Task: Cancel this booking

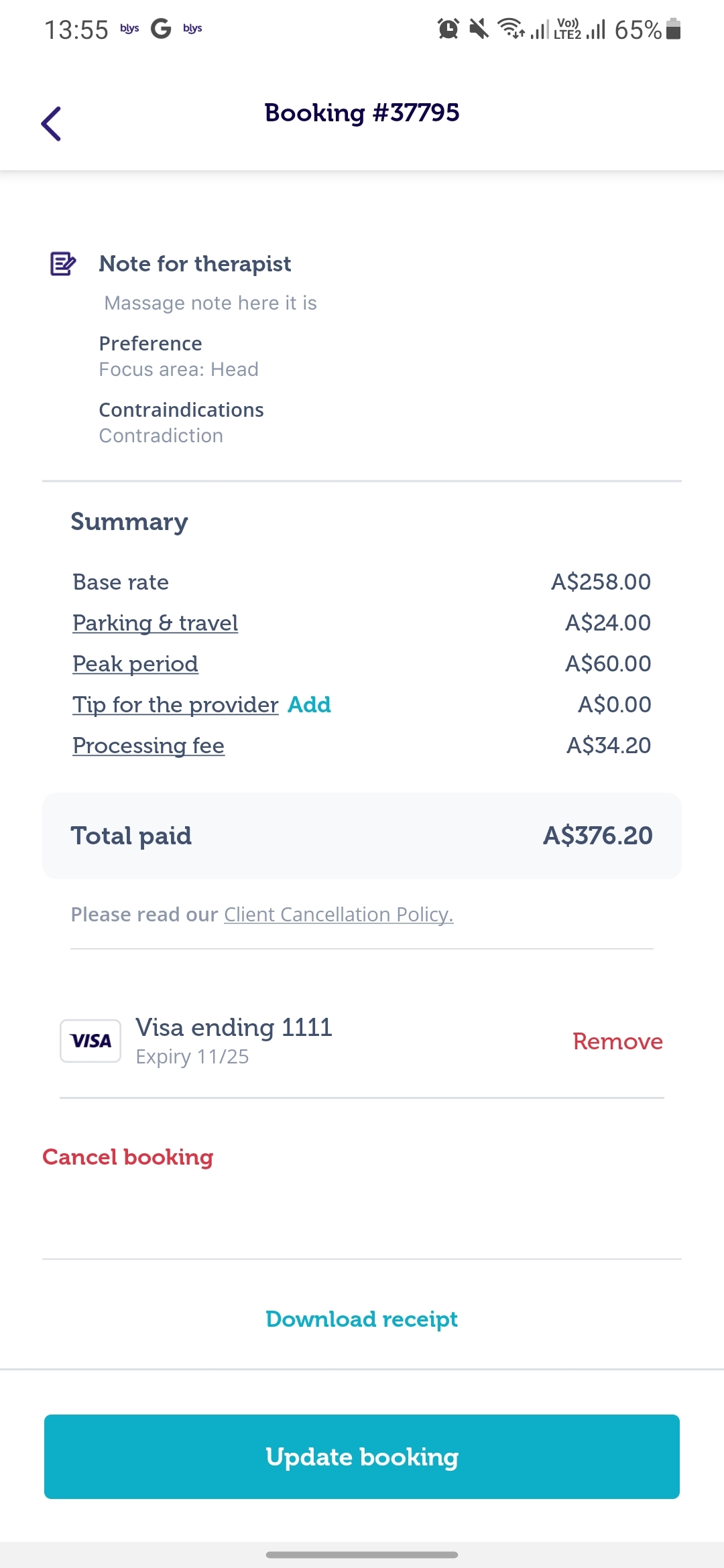Action: (128, 1157)
